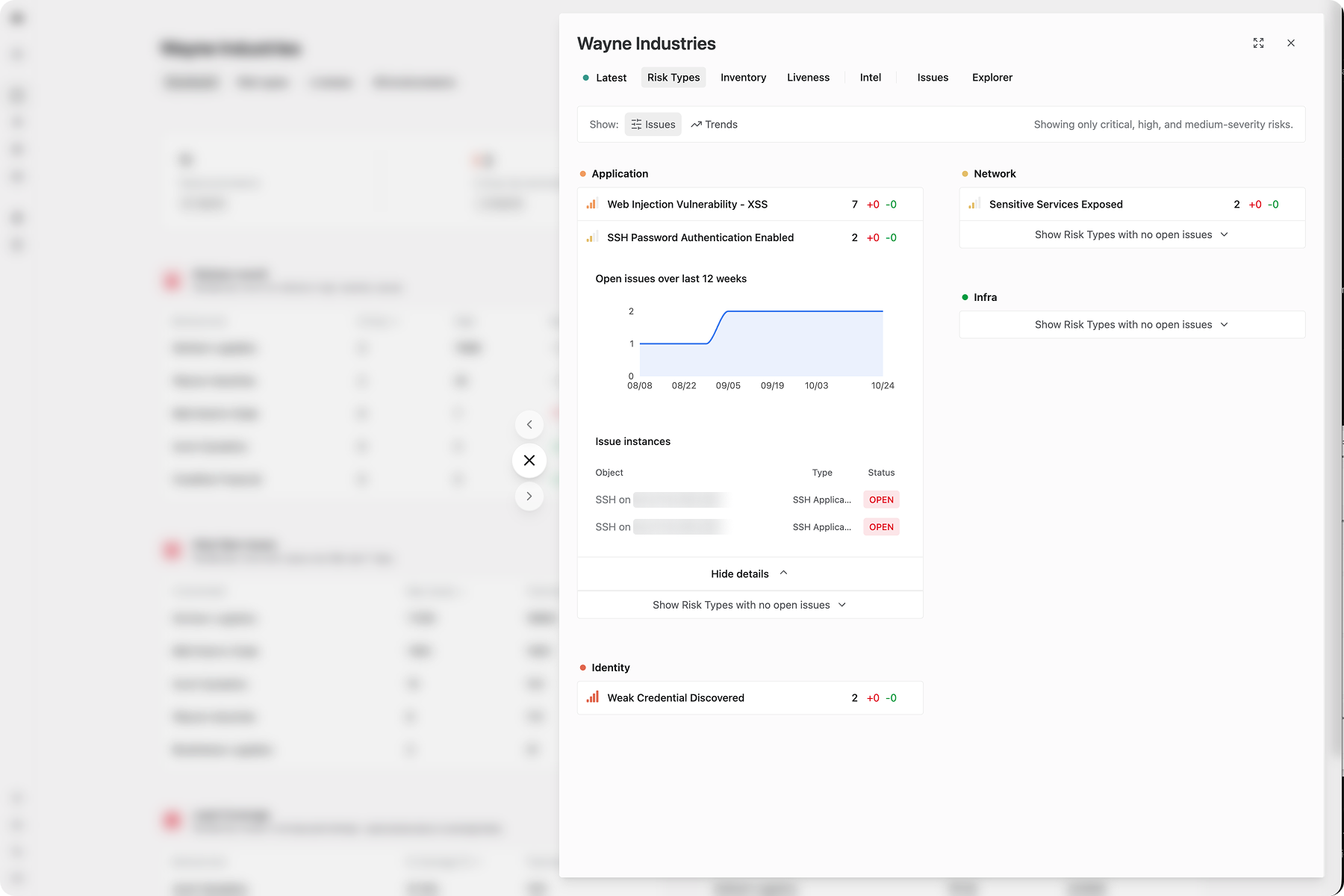The width and height of the screenshot is (1344, 896).
Task: Click severity icon for Web Injection Vulnerability
Action: (x=592, y=204)
